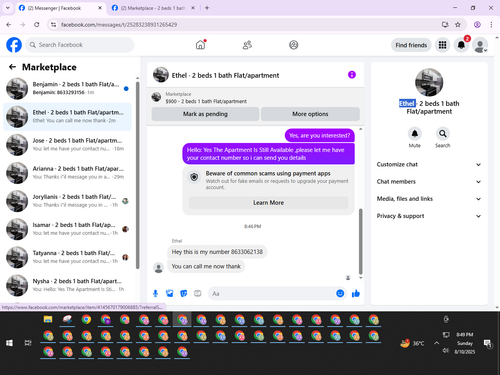Go back using the Marketplace arrow

click(x=12, y=67)
